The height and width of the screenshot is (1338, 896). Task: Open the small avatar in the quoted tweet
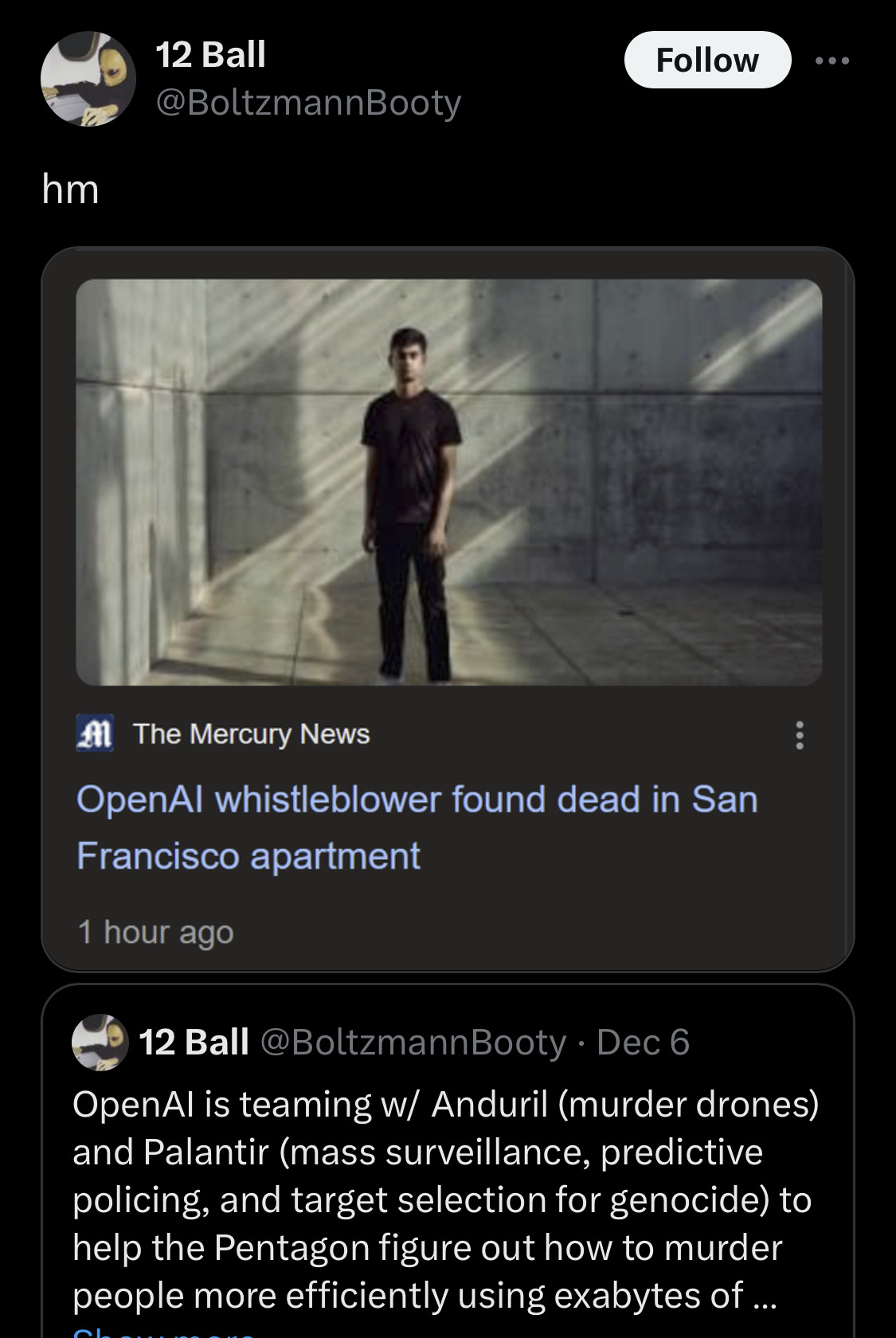(100, 1042)
